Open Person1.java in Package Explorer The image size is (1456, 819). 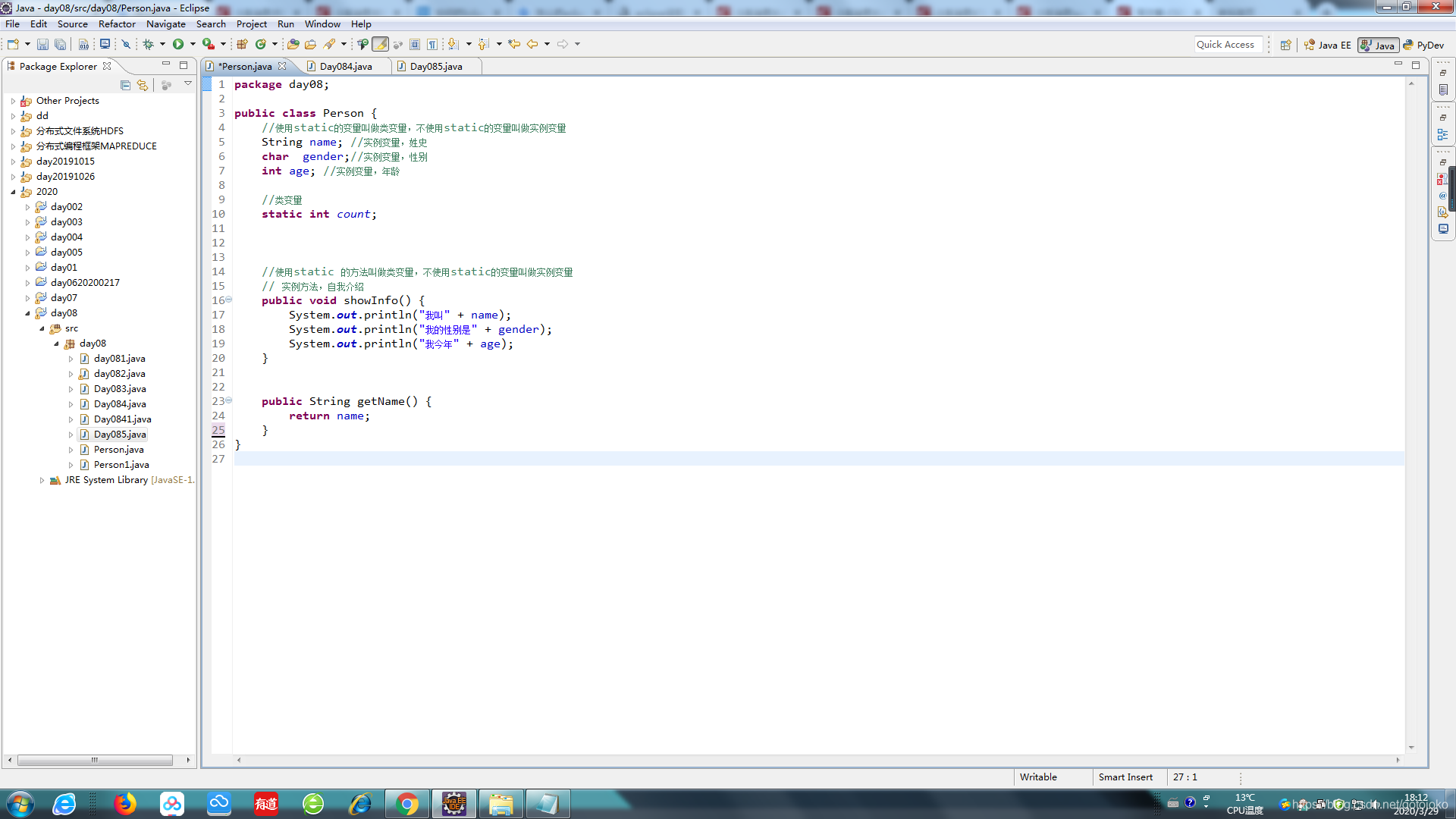121,465
